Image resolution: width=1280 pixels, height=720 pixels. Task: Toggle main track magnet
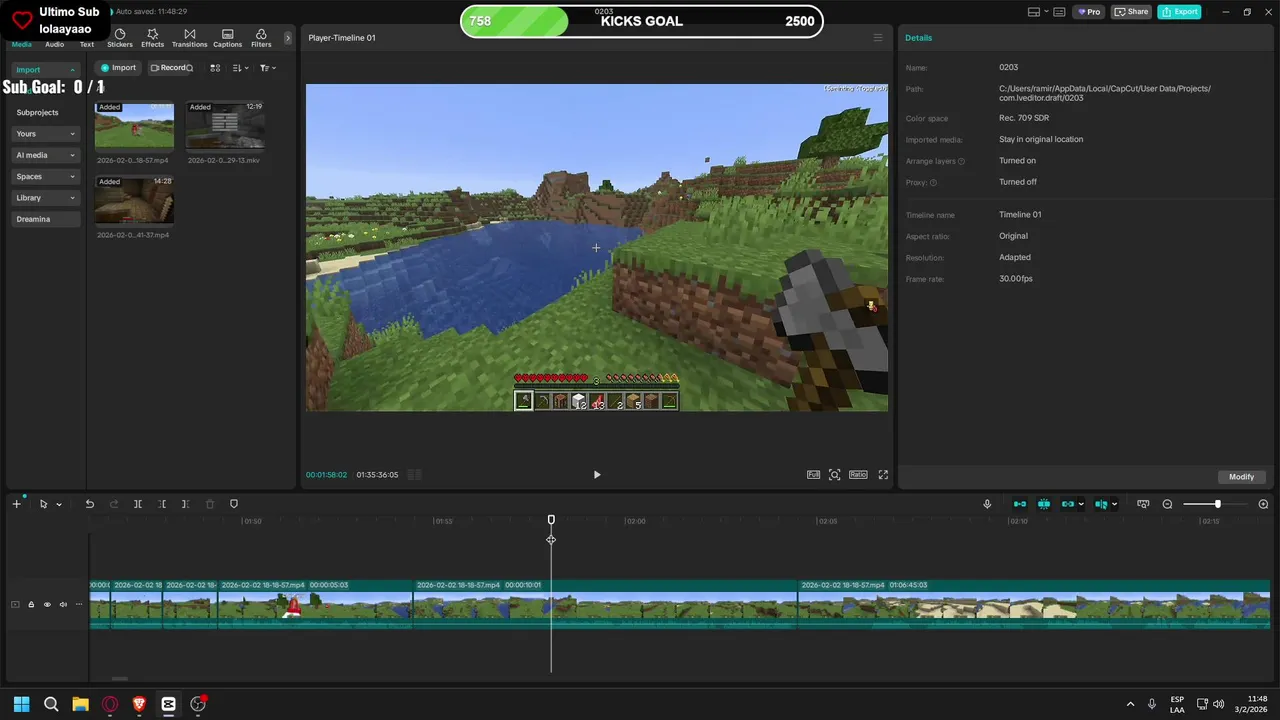click(x=1019, y=504)
